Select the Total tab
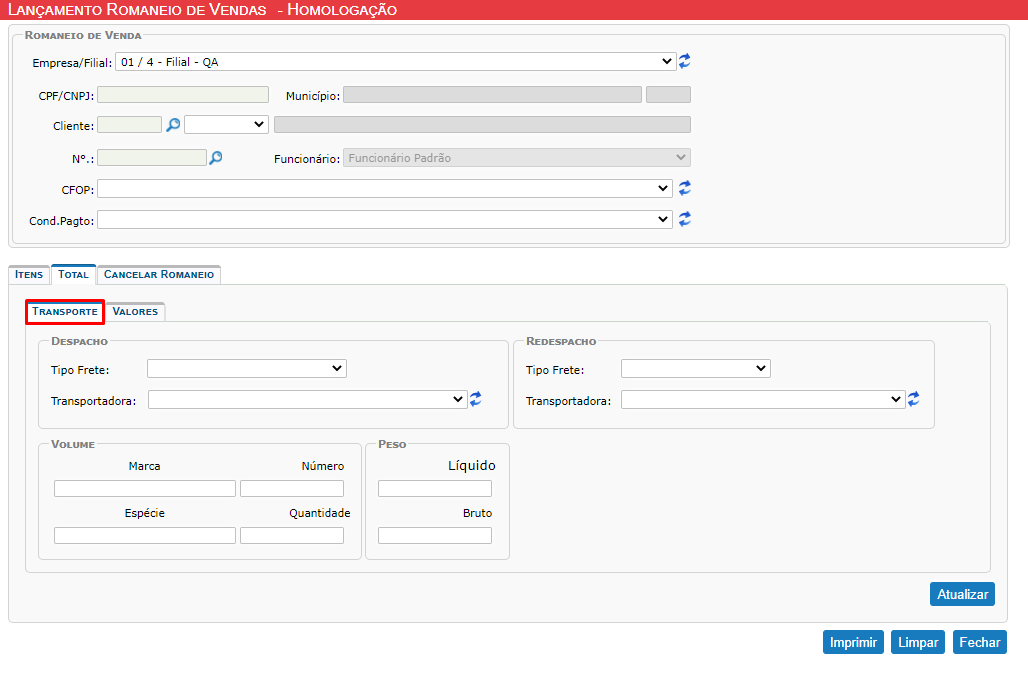Screen dimensions: 1028x674 [73, 274]
